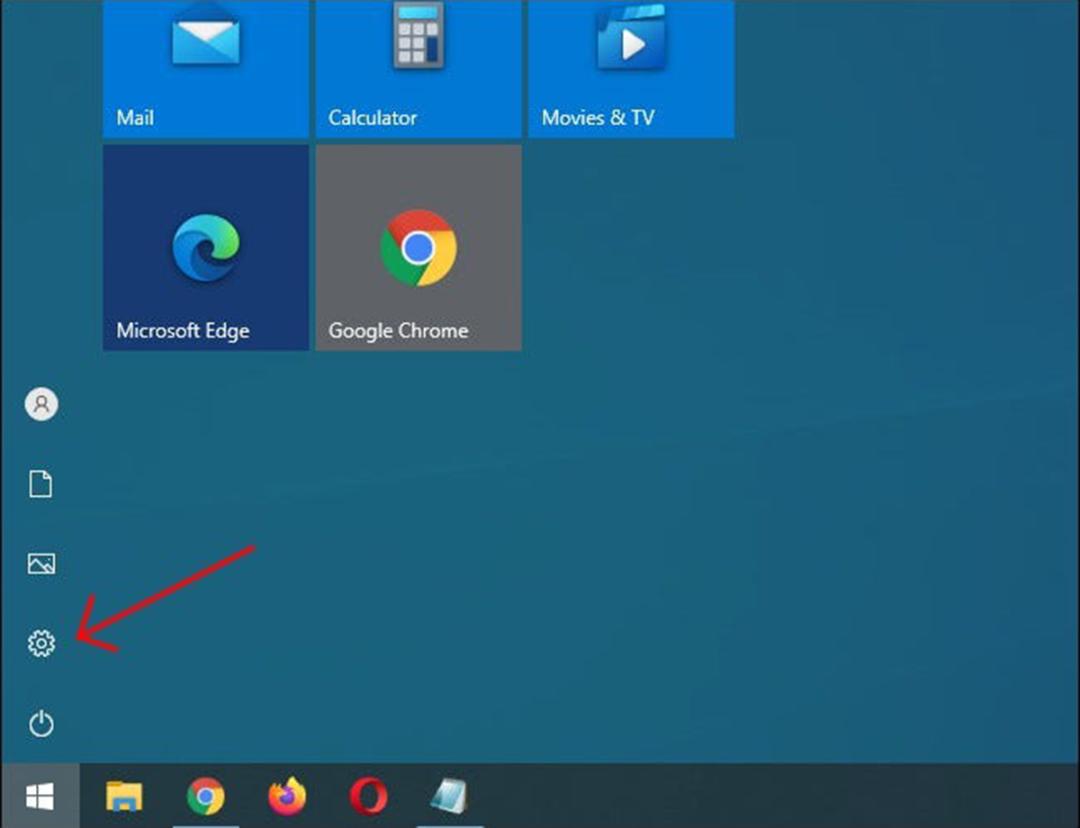
Task: Open Documents from the Start sidebar
Action: 41,484
